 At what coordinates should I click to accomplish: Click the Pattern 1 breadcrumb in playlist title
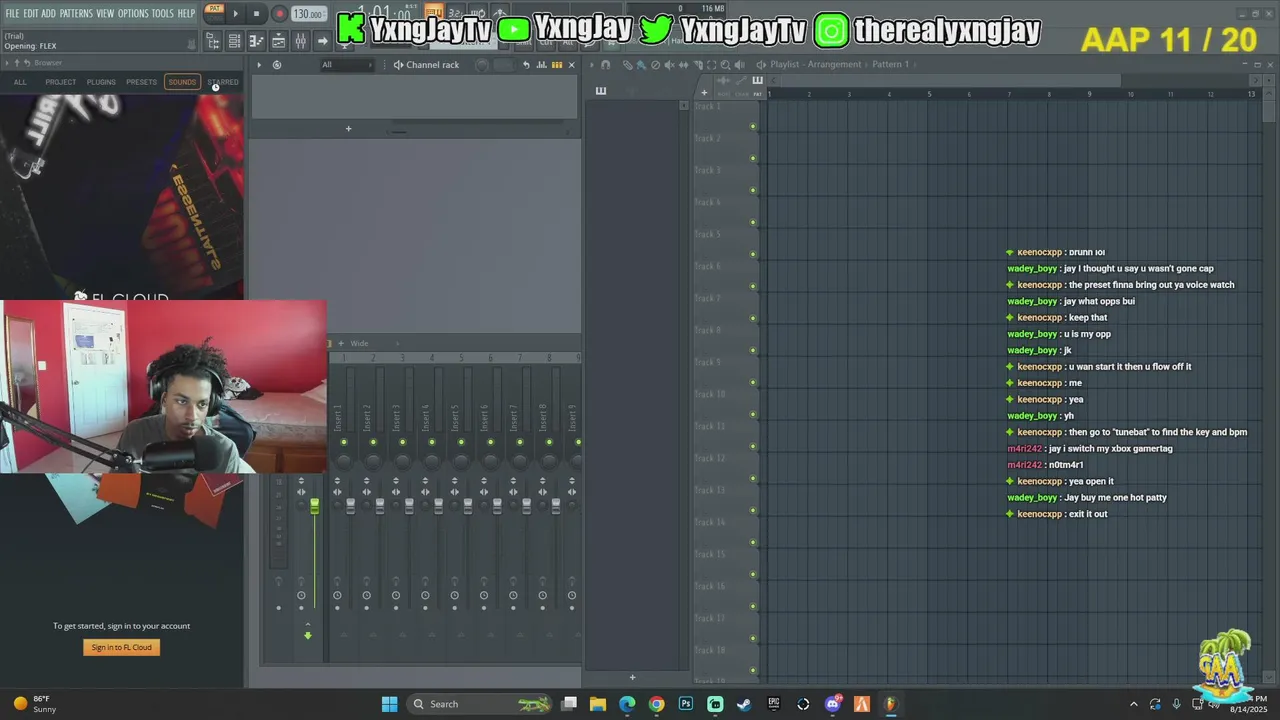pos(890,65)
